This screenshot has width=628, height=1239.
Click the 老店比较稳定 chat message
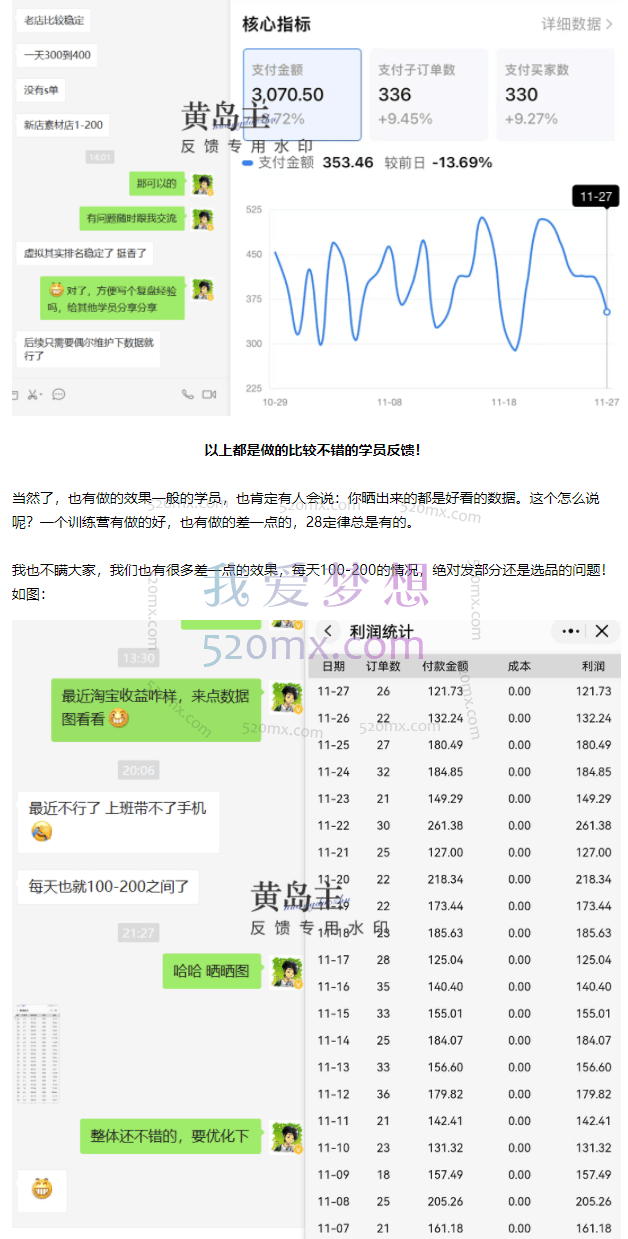click(x=54, y=20)
